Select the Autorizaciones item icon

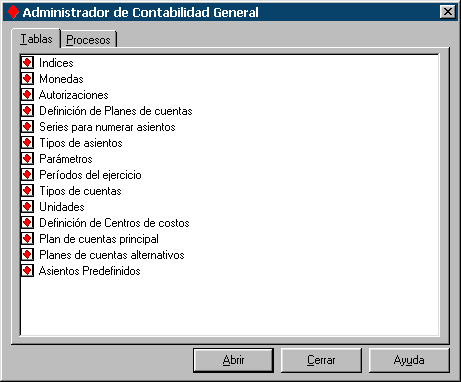[27, 95]
